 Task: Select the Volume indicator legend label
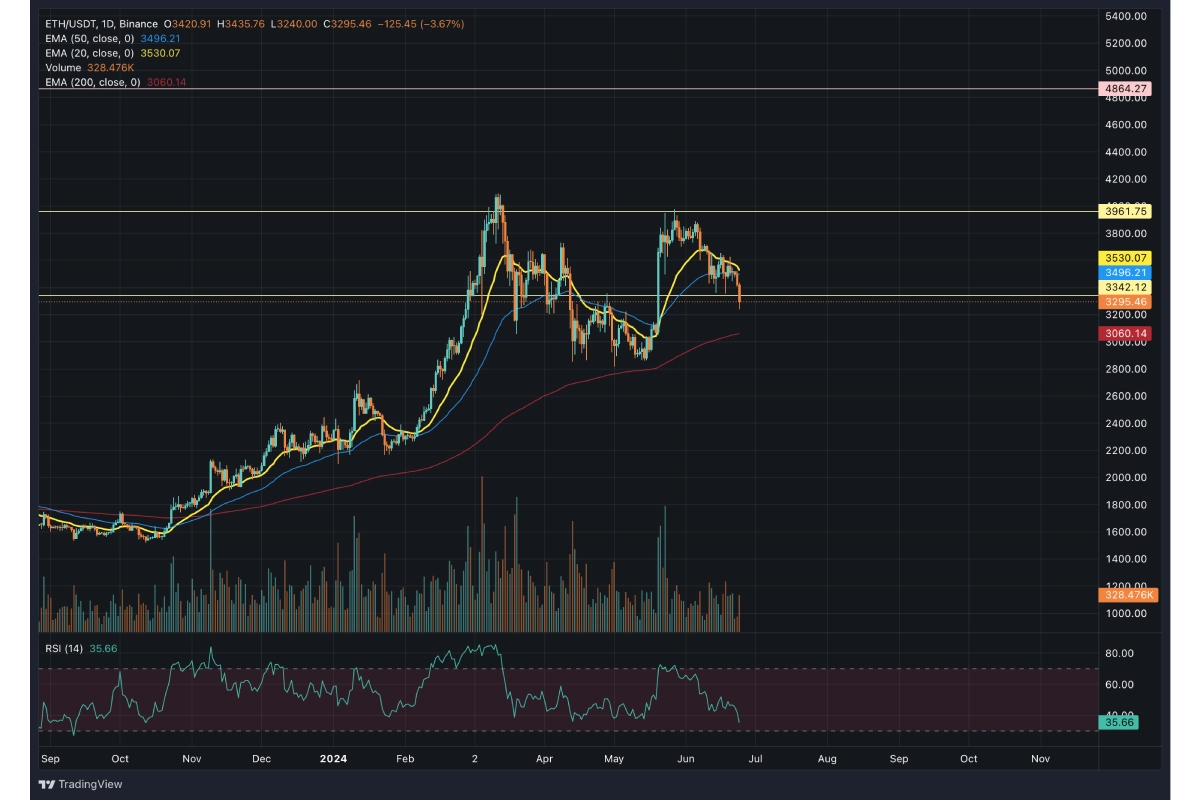coord(63,67)
